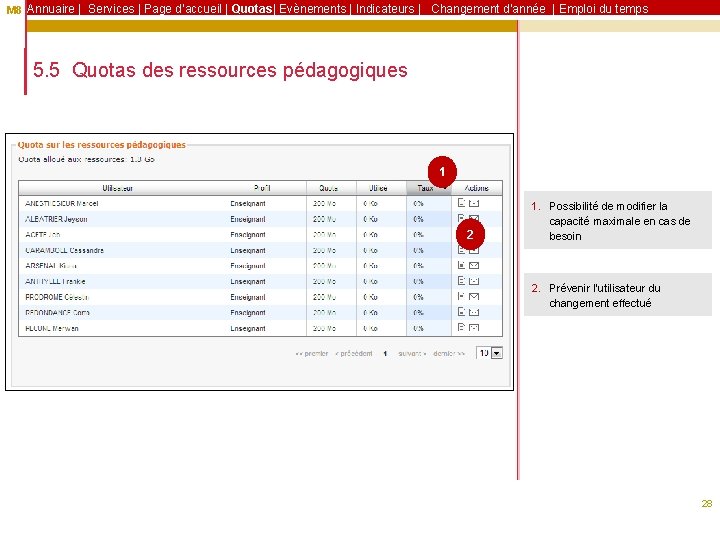
Task: Select user name ending in Cassandre
Action: point(64,250)
